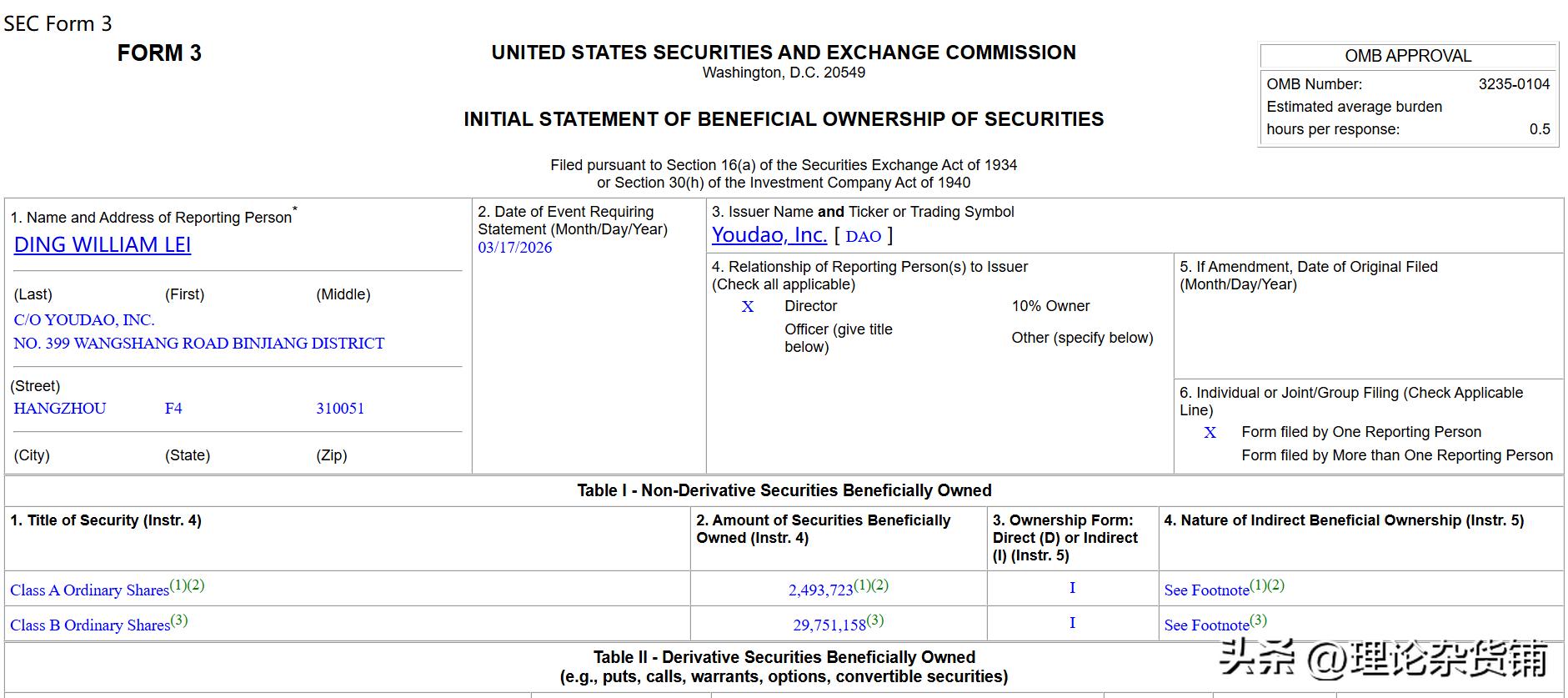Open the Youdao, Inc. issuer link
Screen dimensions: 1568x698
click(x=769, y=235)
